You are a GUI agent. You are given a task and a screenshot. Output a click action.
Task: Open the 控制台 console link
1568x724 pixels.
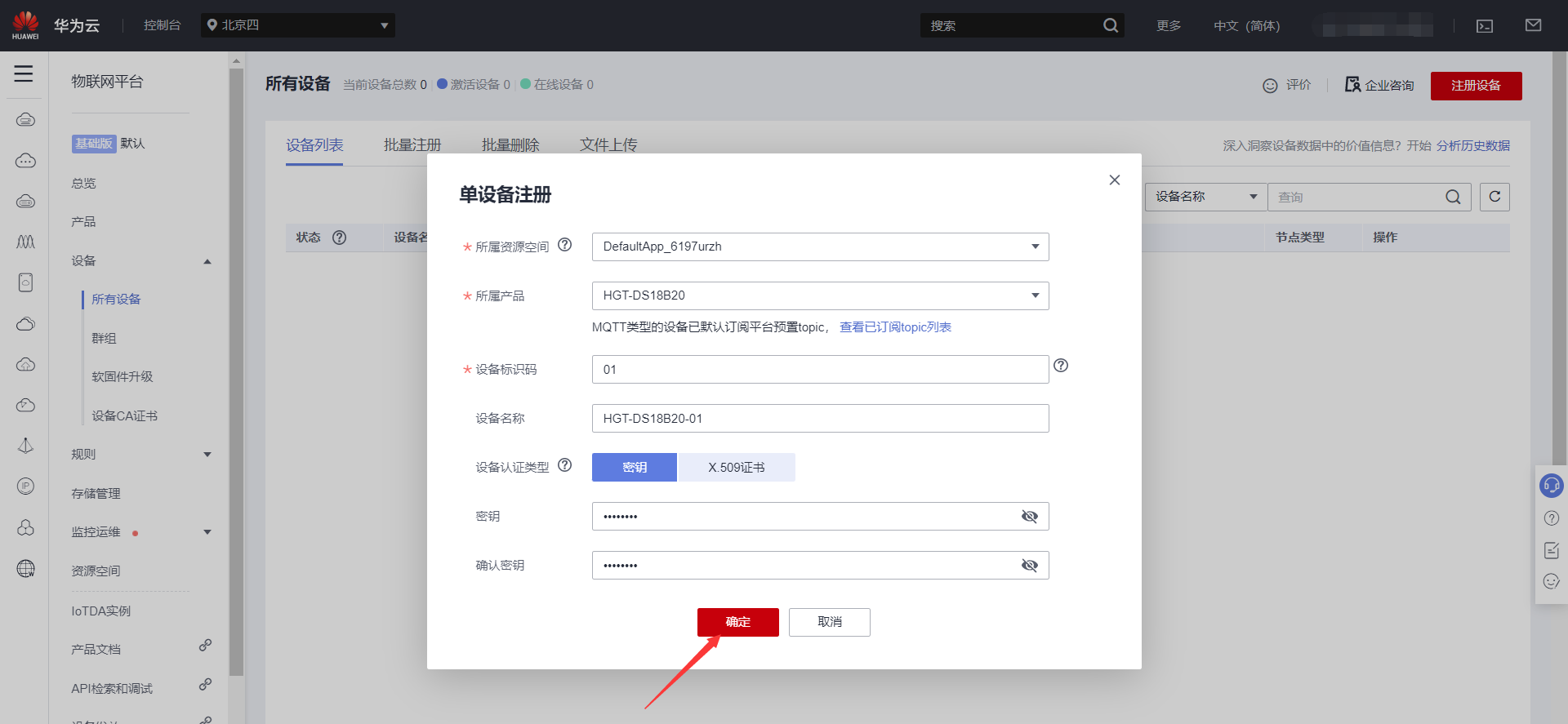[162, 25]
